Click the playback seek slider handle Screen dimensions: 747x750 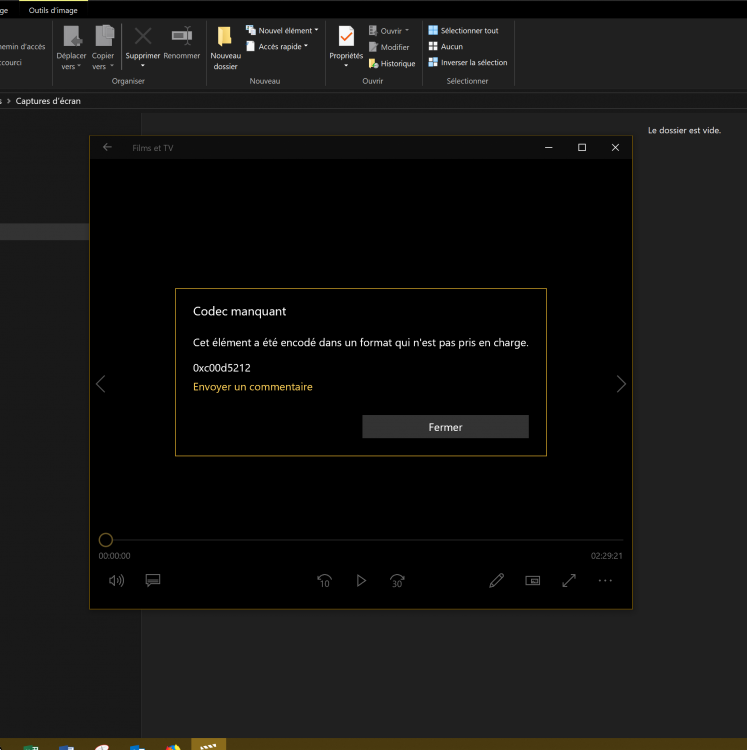click(106, 540)
